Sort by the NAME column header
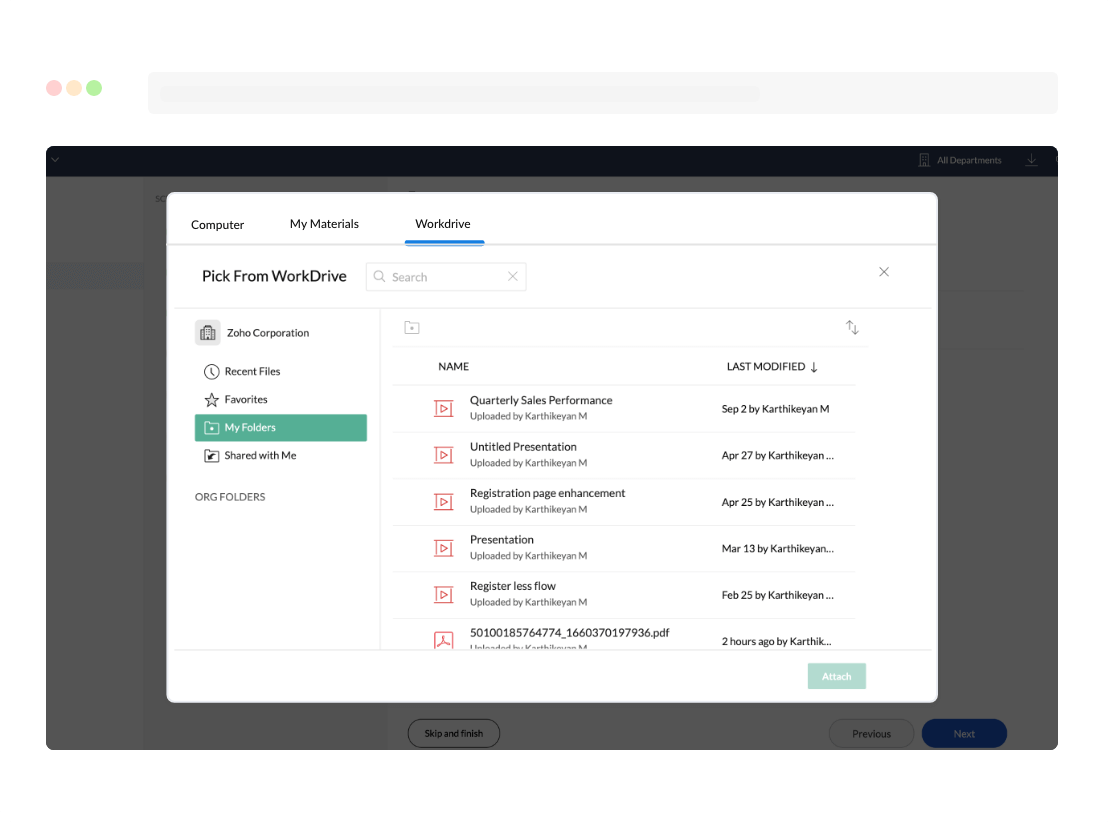The image size is (1118, 822). (453, 366)
